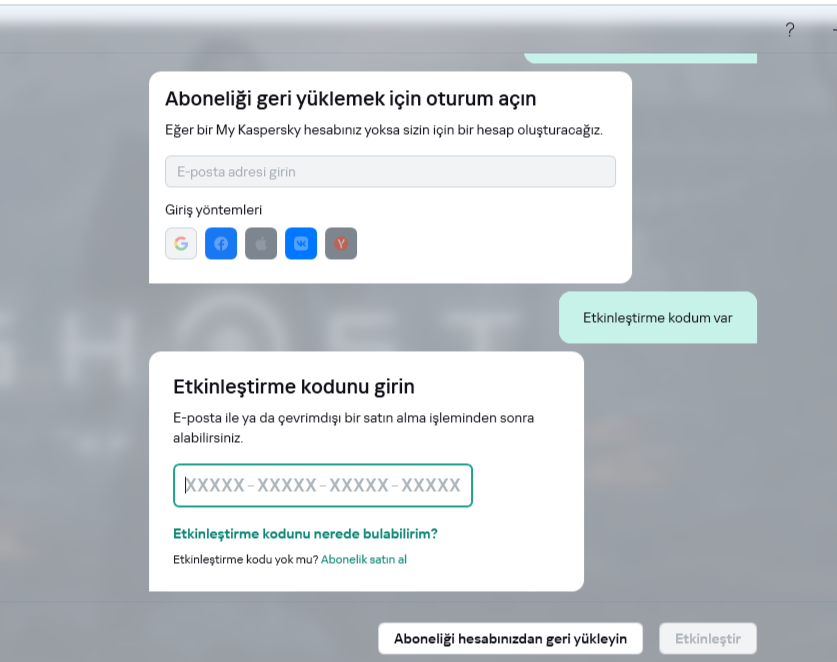
Task: Click the grayed-out Apple login method
Action: pos(261,243)
